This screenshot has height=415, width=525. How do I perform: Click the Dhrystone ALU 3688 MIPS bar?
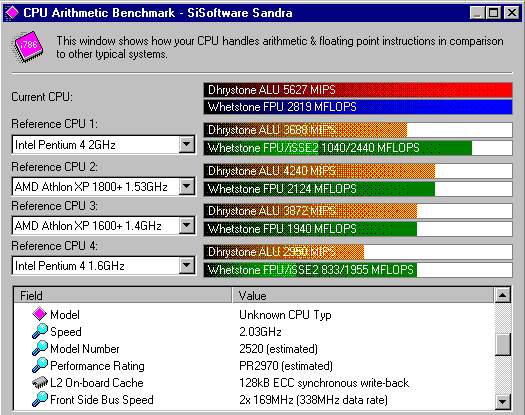(358, 130)
